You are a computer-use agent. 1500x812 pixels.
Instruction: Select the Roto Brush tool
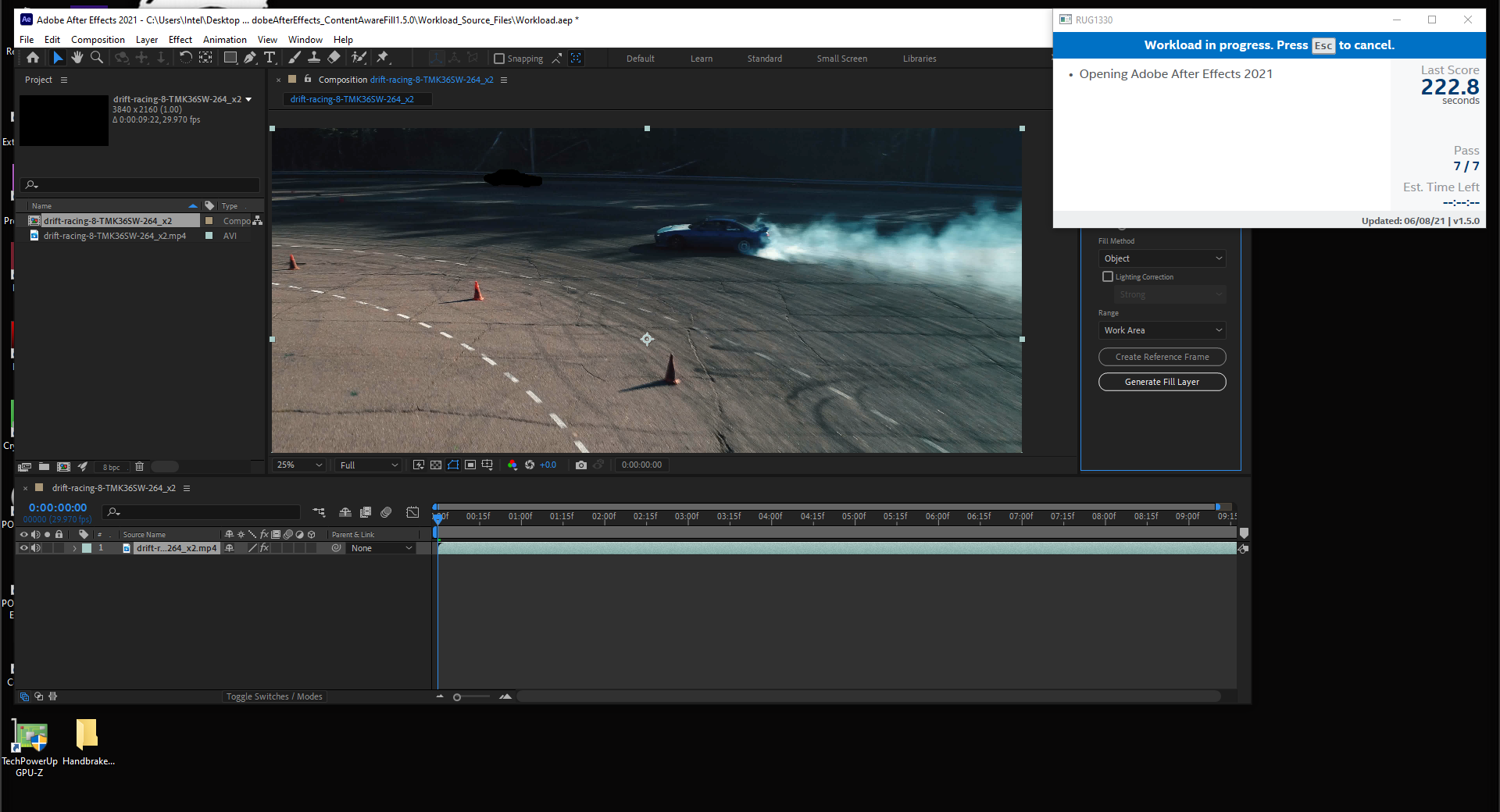click(x=359, y=58)
